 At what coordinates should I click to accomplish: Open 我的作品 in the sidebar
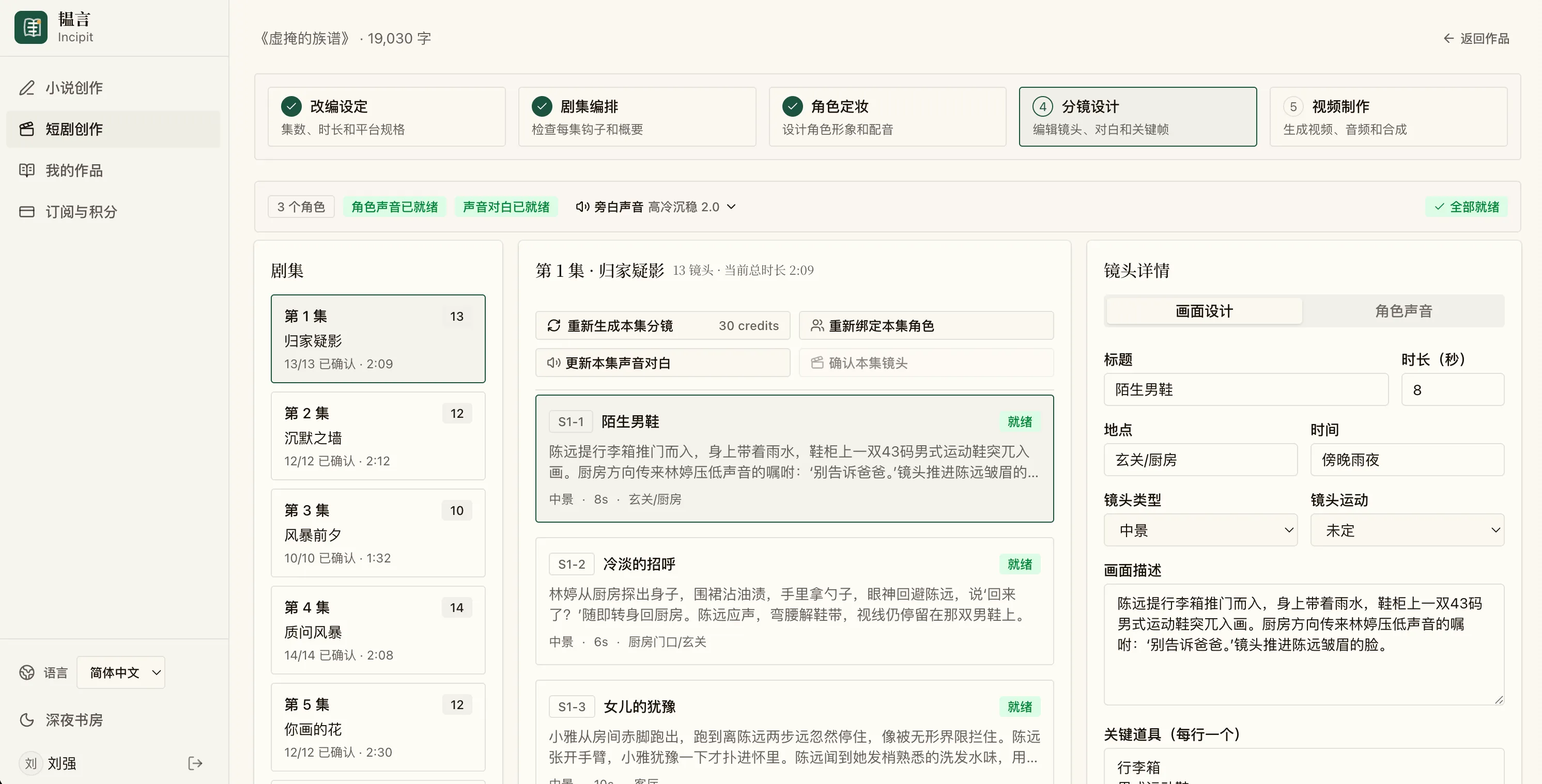click(x=113, y=170)
